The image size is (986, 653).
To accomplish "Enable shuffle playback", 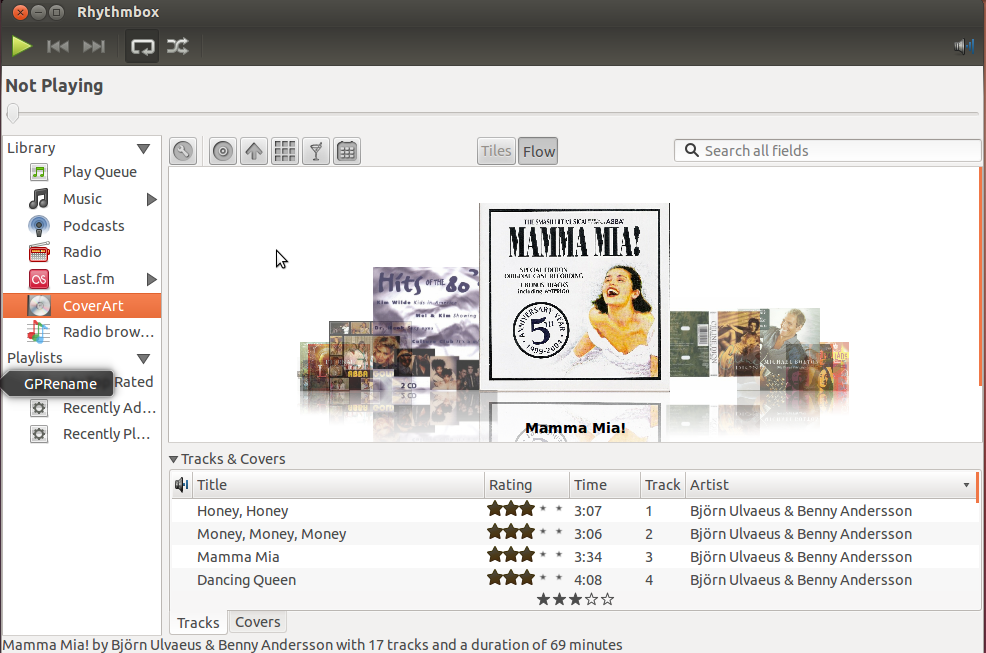I will tap(177, 46).
